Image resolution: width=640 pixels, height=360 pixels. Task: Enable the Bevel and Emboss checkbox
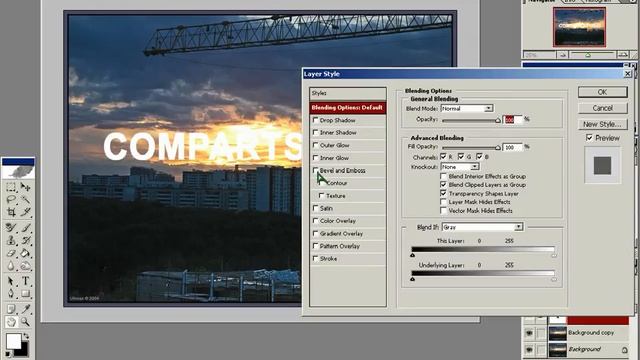pos(316,170)
